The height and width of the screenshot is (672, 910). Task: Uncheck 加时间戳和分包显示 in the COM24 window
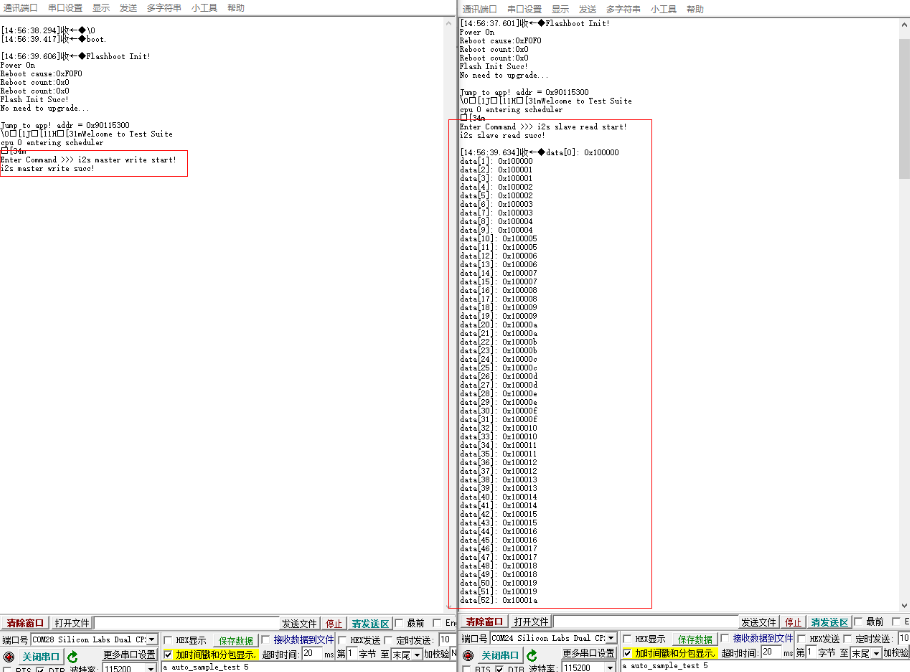[627, 654]
